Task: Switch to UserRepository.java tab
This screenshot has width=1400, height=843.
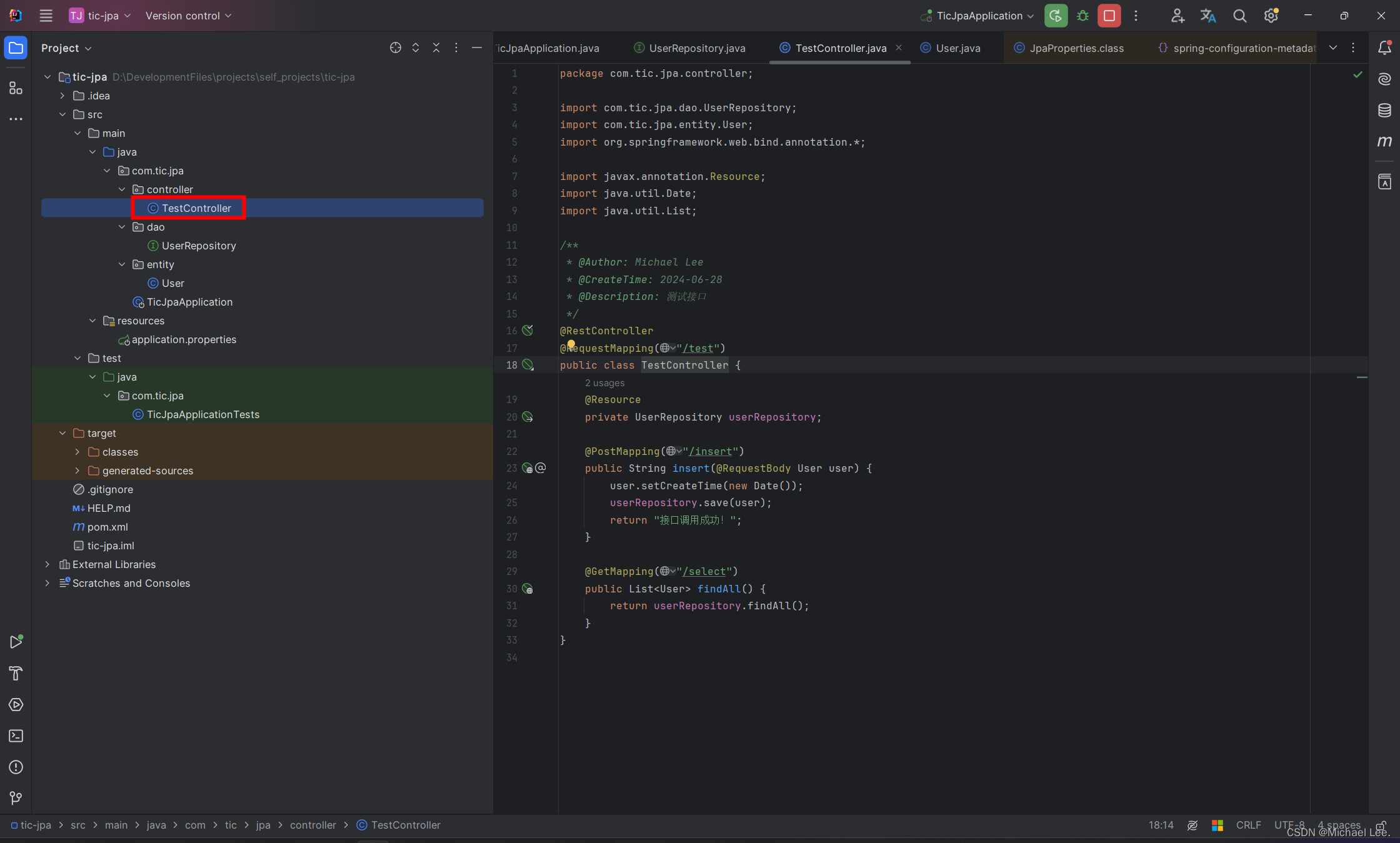Action: point(696,48)
